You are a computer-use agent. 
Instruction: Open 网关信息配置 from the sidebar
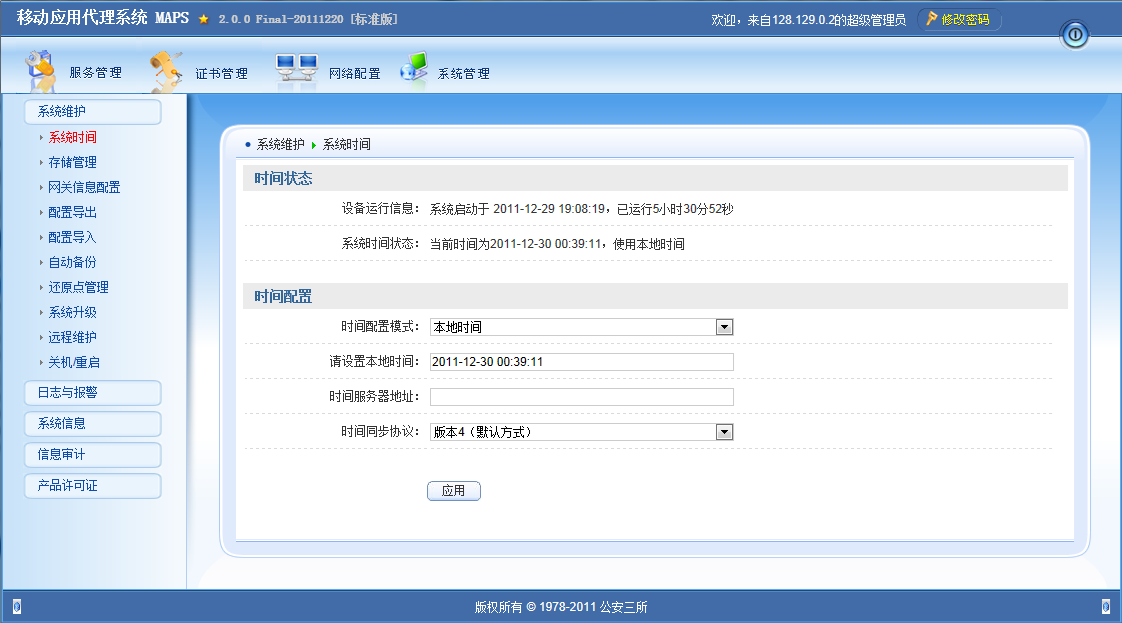[x=84, y=187]
